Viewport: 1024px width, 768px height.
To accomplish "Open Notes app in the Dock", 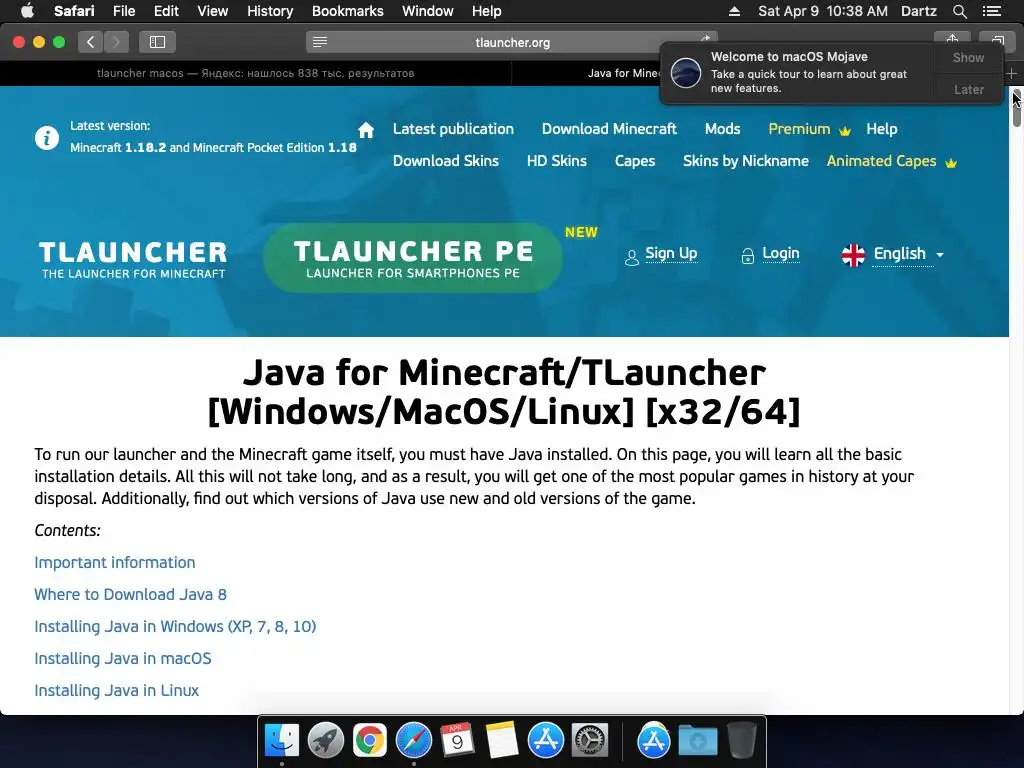I will (x=502, y=741).
